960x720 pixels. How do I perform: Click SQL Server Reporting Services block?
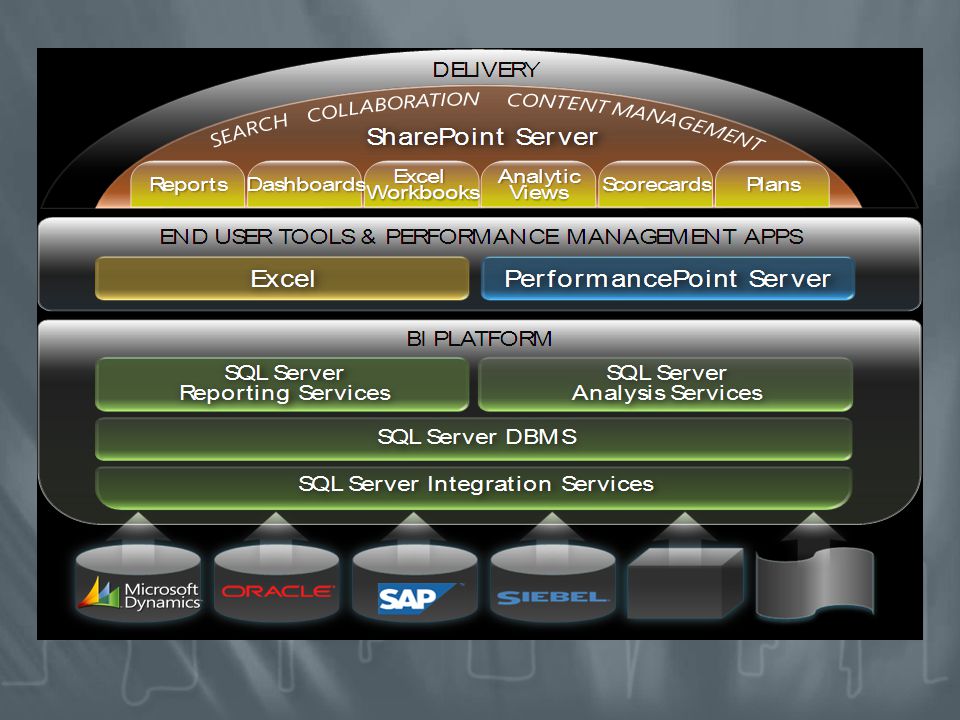(x=282, y=384)
